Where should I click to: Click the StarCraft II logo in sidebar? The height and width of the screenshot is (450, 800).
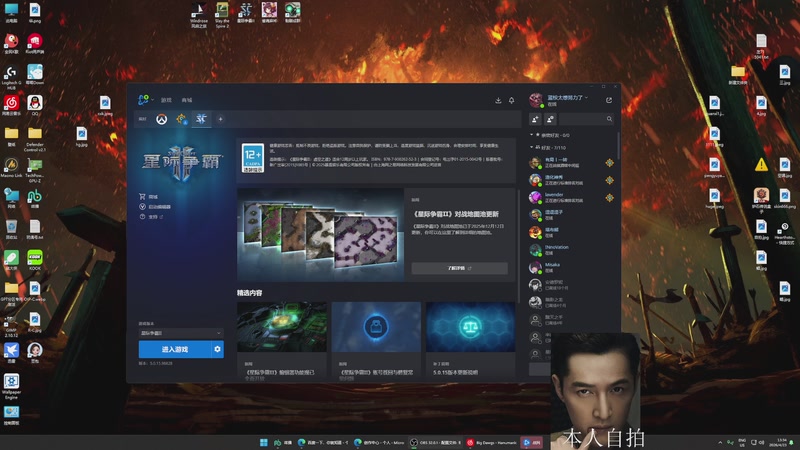182,163
